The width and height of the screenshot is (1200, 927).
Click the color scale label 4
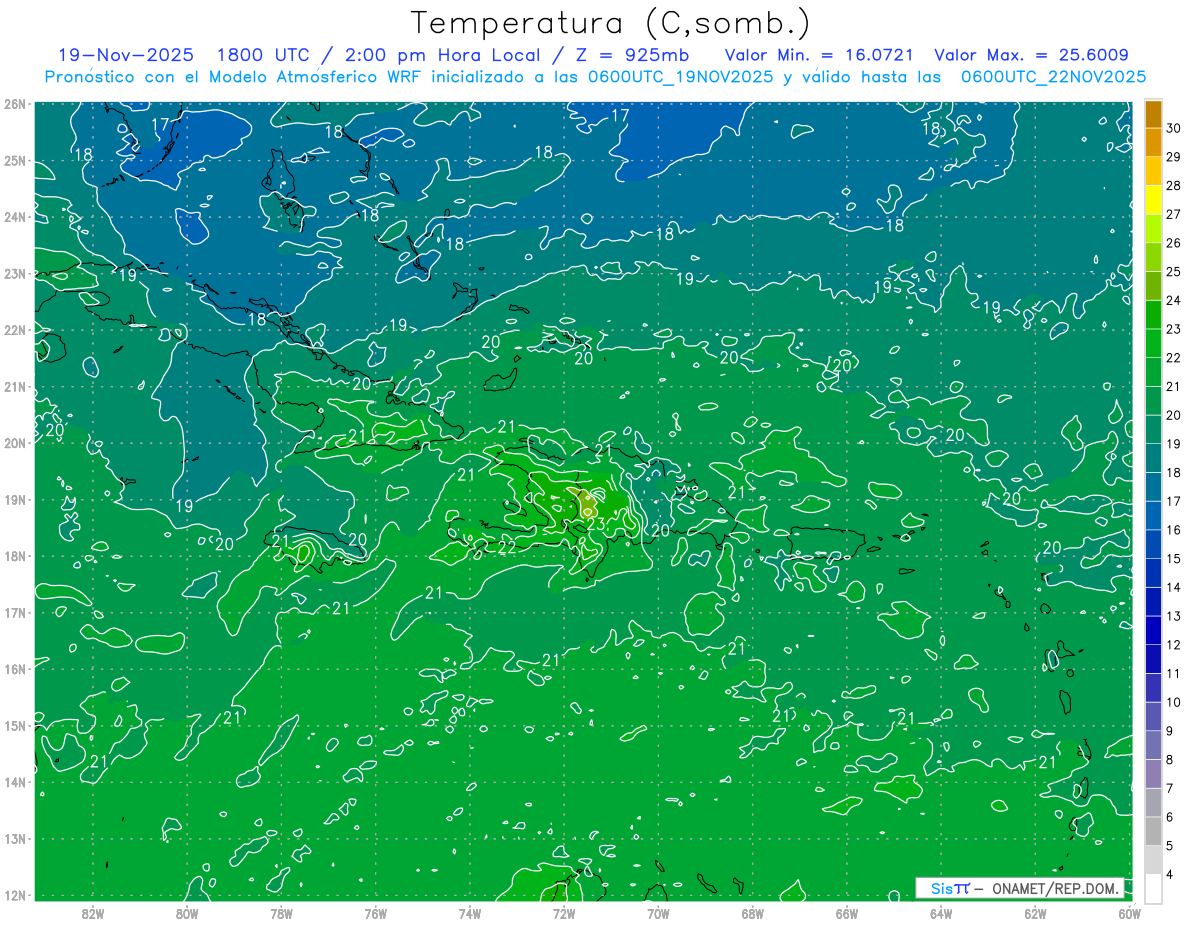click(x=1170, y=874)
